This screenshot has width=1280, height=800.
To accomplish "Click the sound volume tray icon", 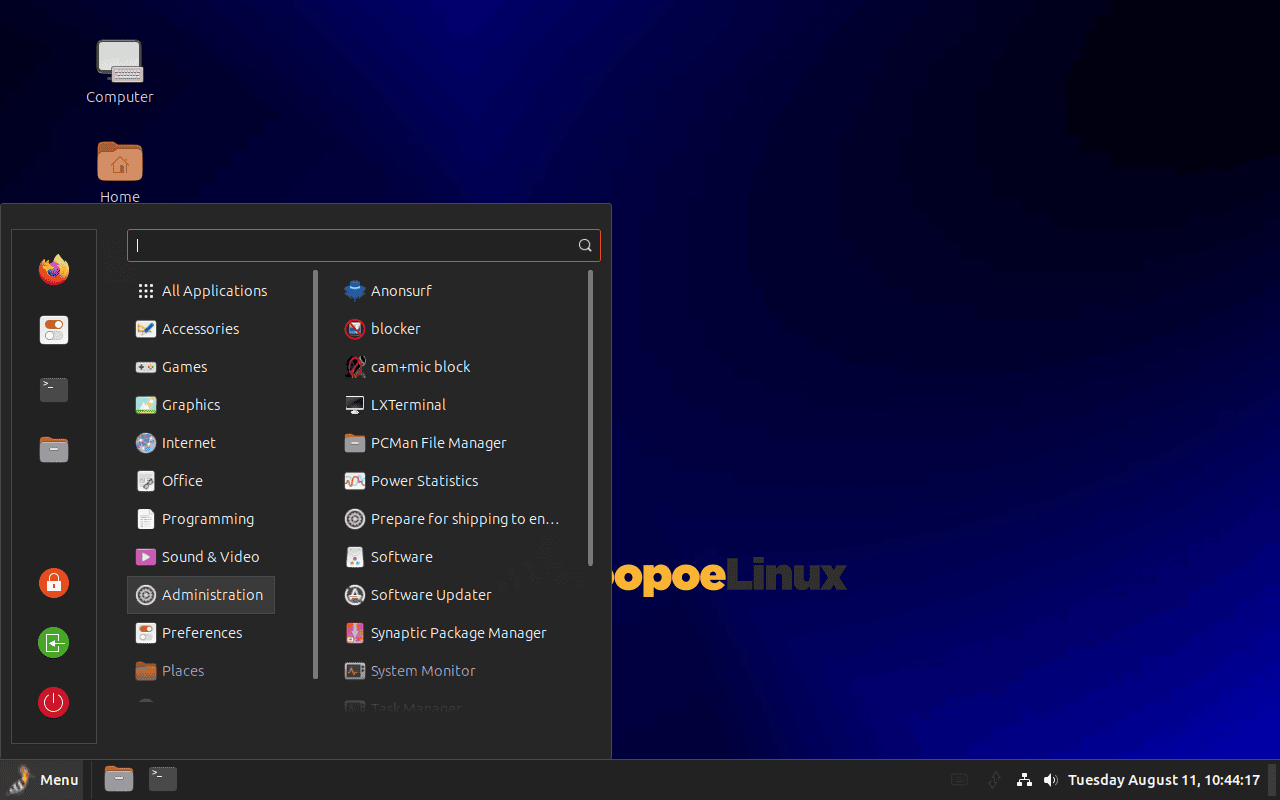I will [1050, 780].
